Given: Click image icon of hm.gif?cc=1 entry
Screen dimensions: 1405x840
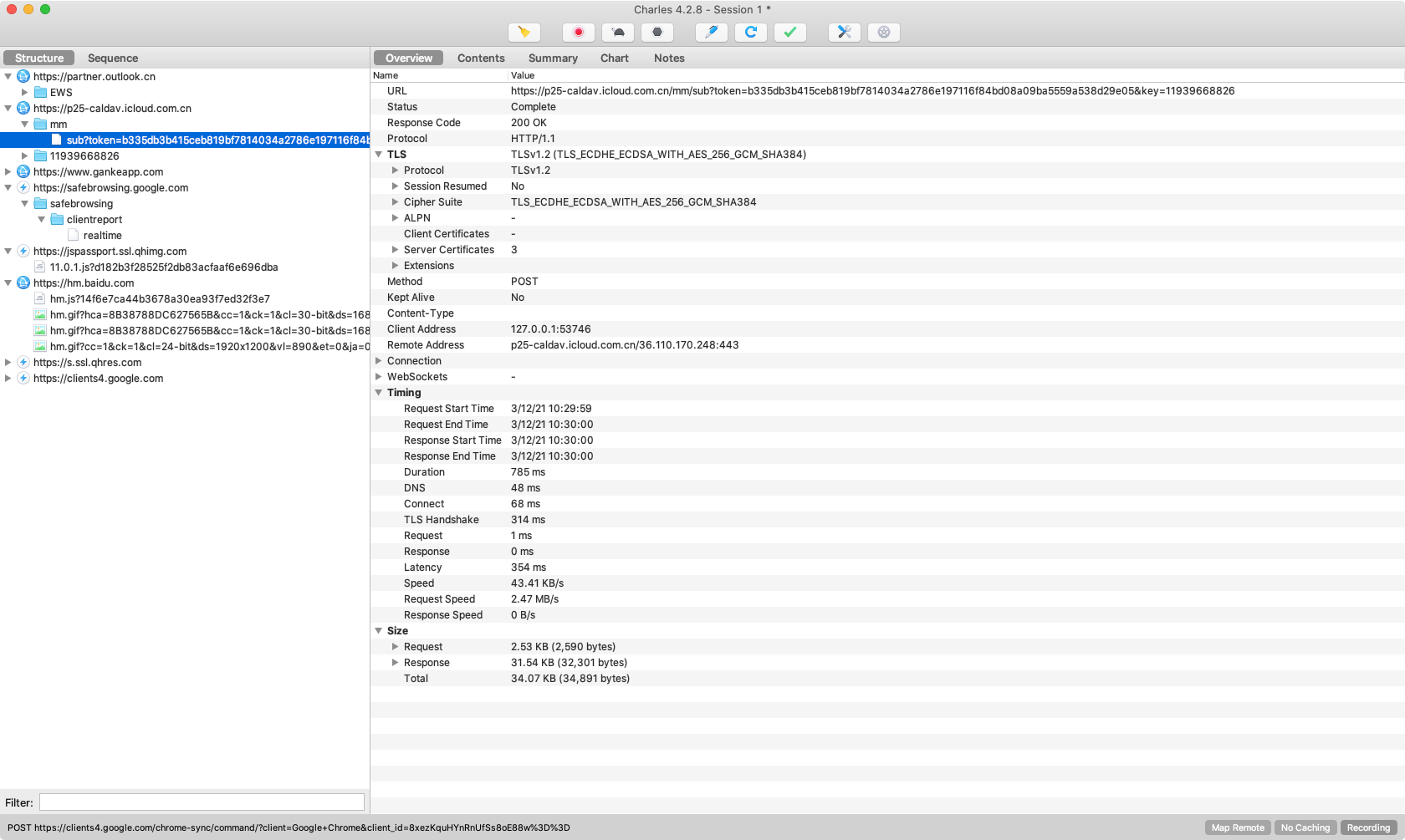Looking at the screenshot, I should [x=40, y=346].
